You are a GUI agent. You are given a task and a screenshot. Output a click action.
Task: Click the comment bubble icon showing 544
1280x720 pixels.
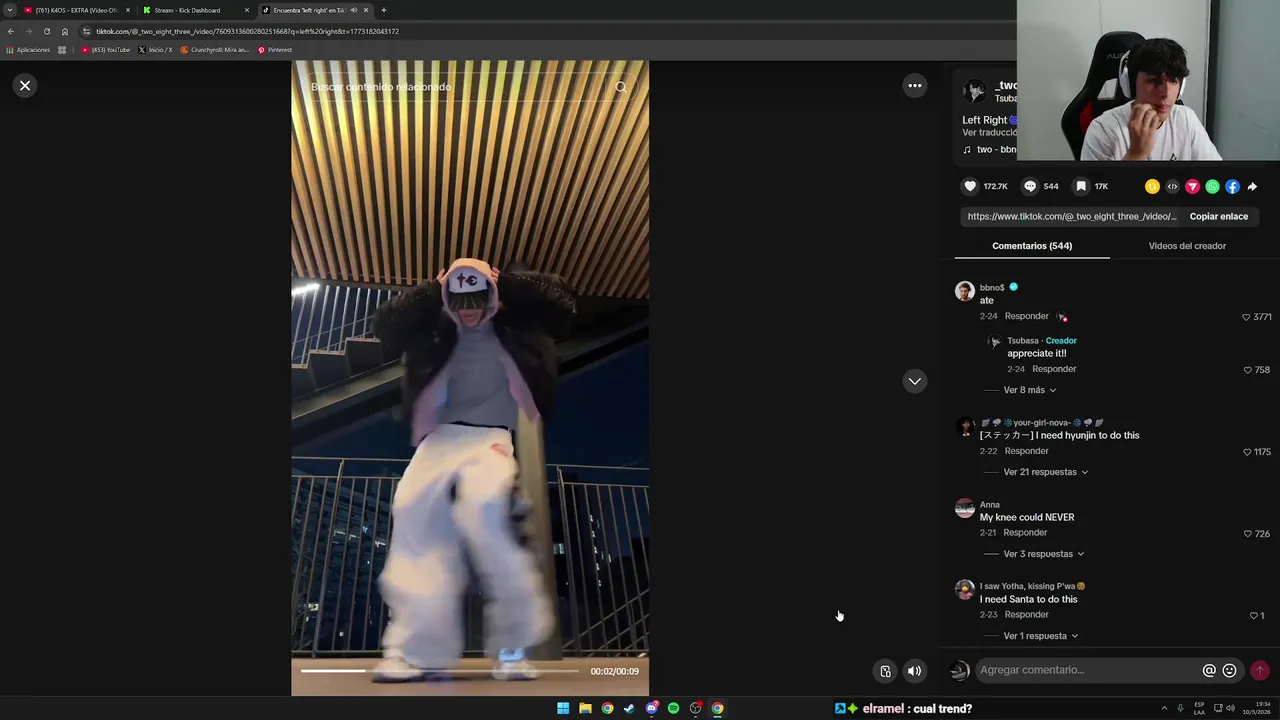[x=1030, y=186]
